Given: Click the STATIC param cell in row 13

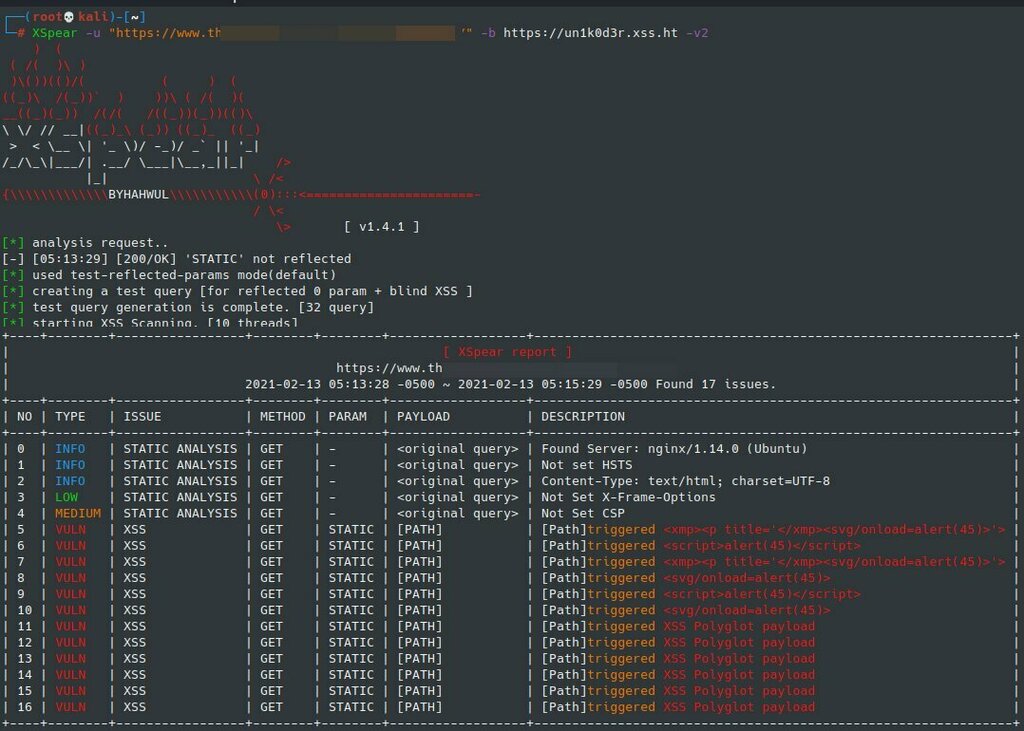Looking at the screenshot, I should click(x=351, y=658).
